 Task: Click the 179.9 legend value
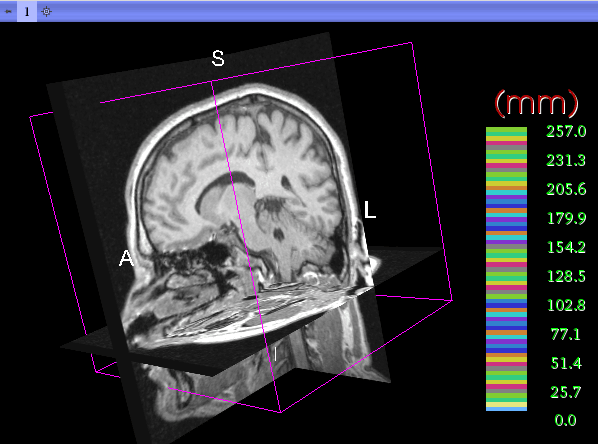pos(566,218)
